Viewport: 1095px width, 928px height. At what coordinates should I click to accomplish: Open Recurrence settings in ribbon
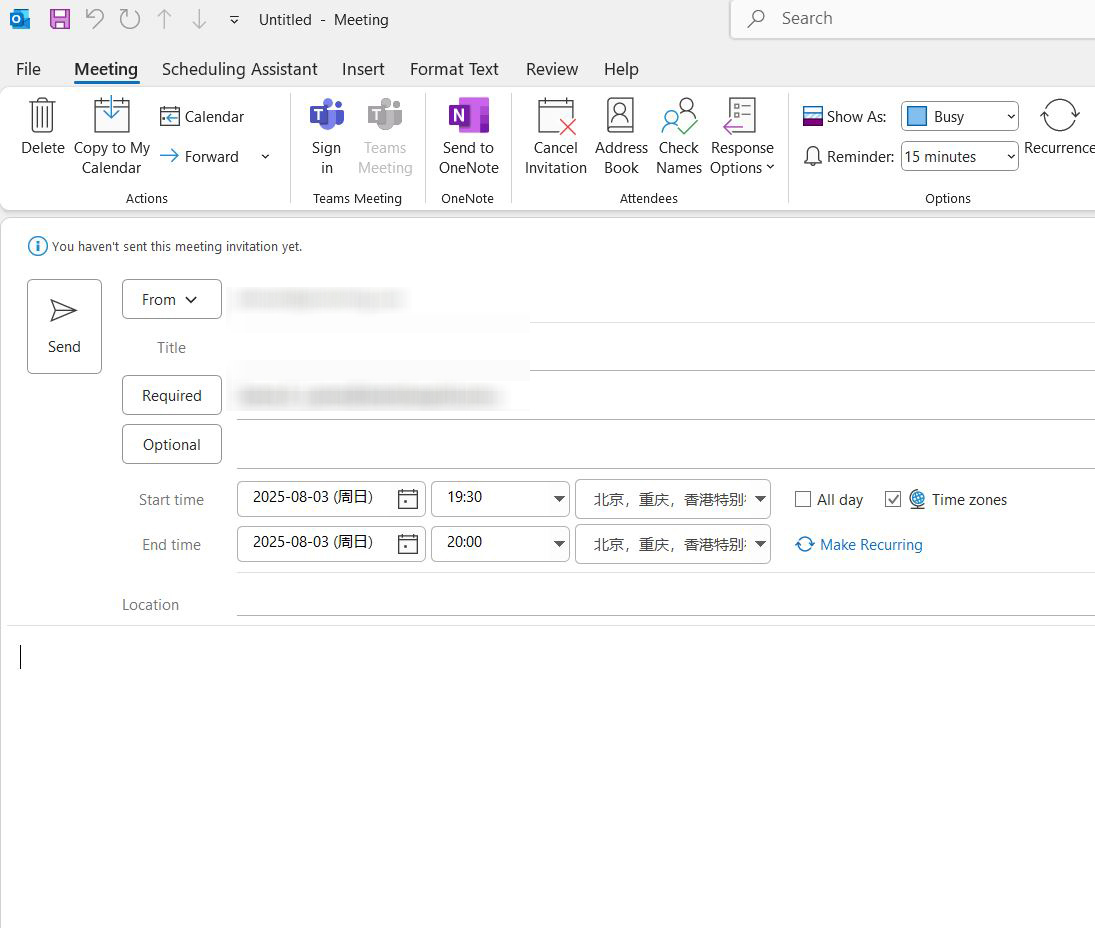tap(1059, 126)
